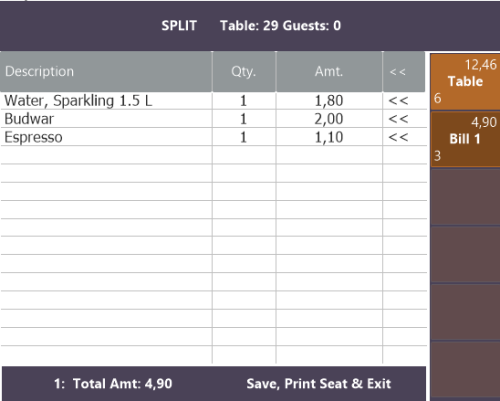Open the Bill 1 tile showing 4,90
The image size is (500, 401).
pos(465,139)
